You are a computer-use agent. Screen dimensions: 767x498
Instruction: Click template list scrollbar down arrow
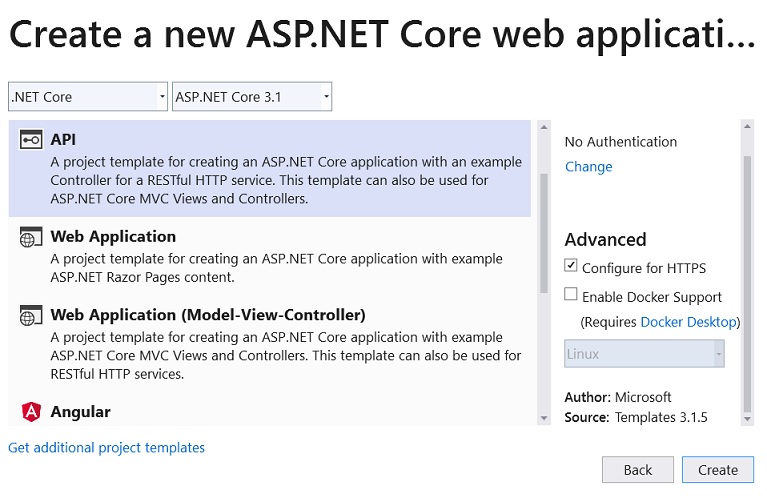(544, 418)
